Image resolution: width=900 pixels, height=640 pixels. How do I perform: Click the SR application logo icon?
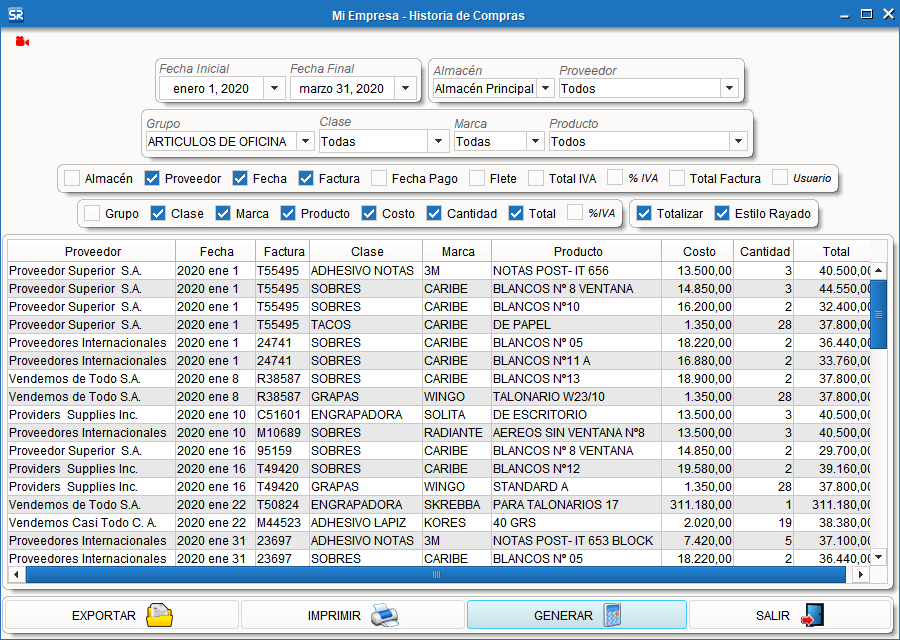click(15, 15)
